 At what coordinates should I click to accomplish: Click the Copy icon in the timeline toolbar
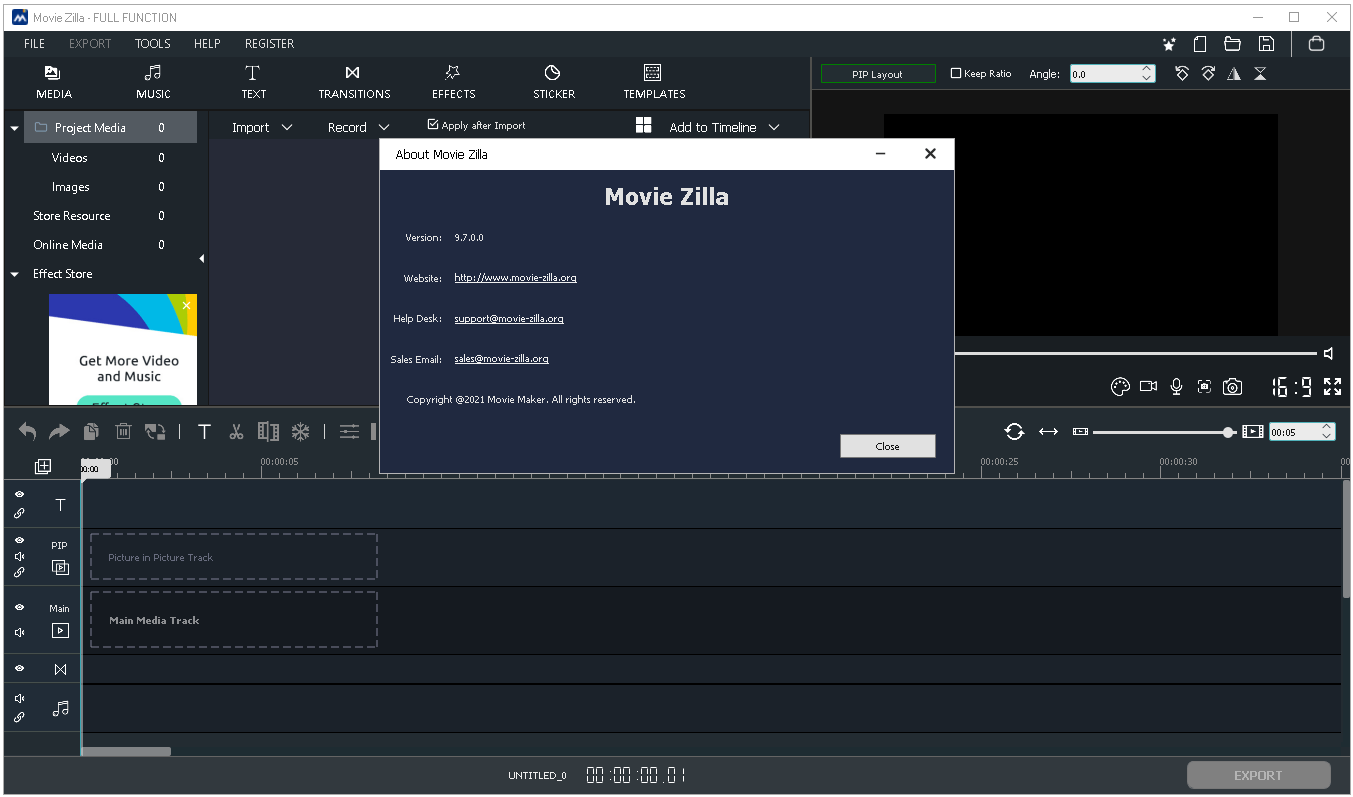91,431
